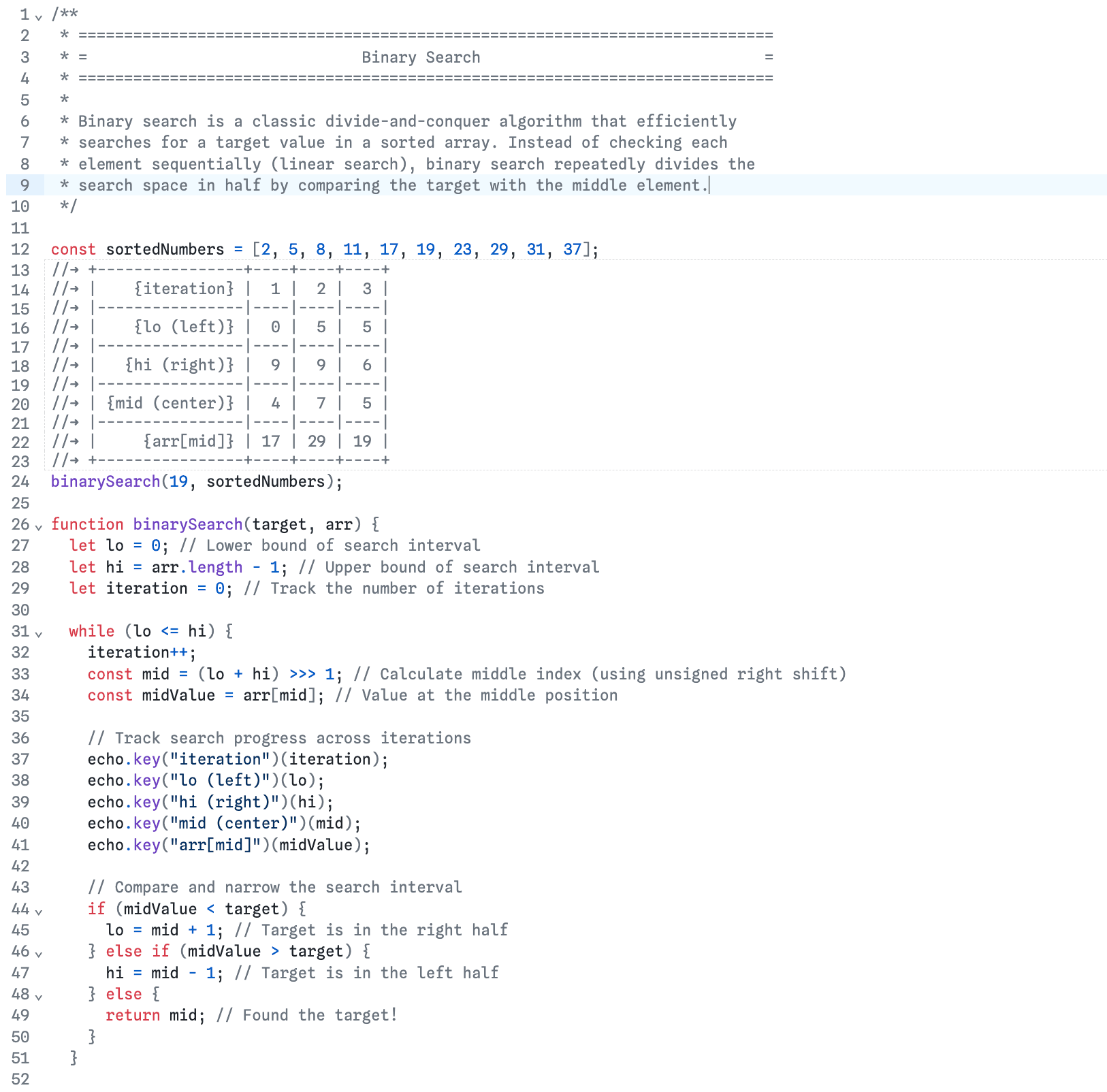The image size is (1107, 1092).
Task: Fold the binarySearch function at line 26
Action: tap(39, 526)
